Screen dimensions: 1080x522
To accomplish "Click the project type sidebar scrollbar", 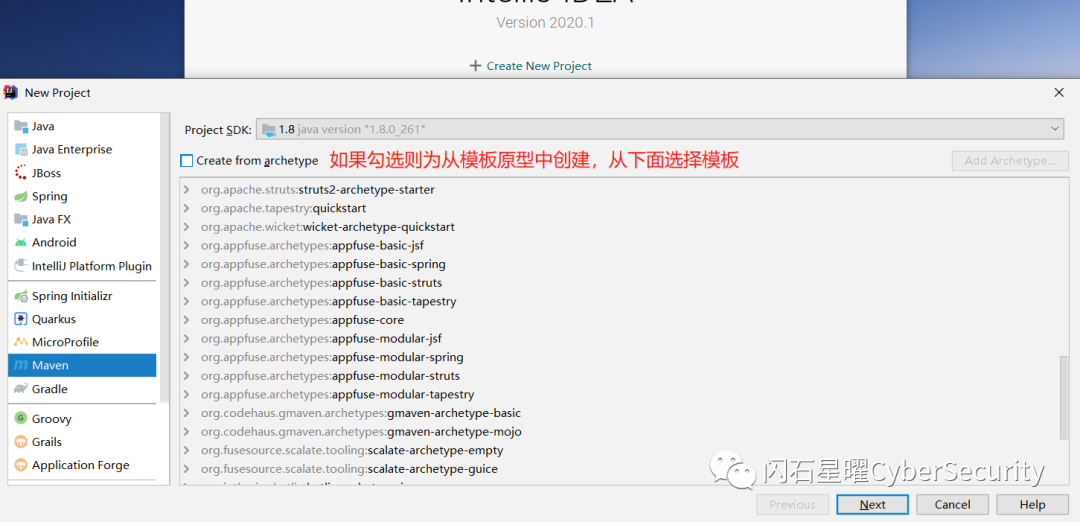I will (x=164, y=258).
